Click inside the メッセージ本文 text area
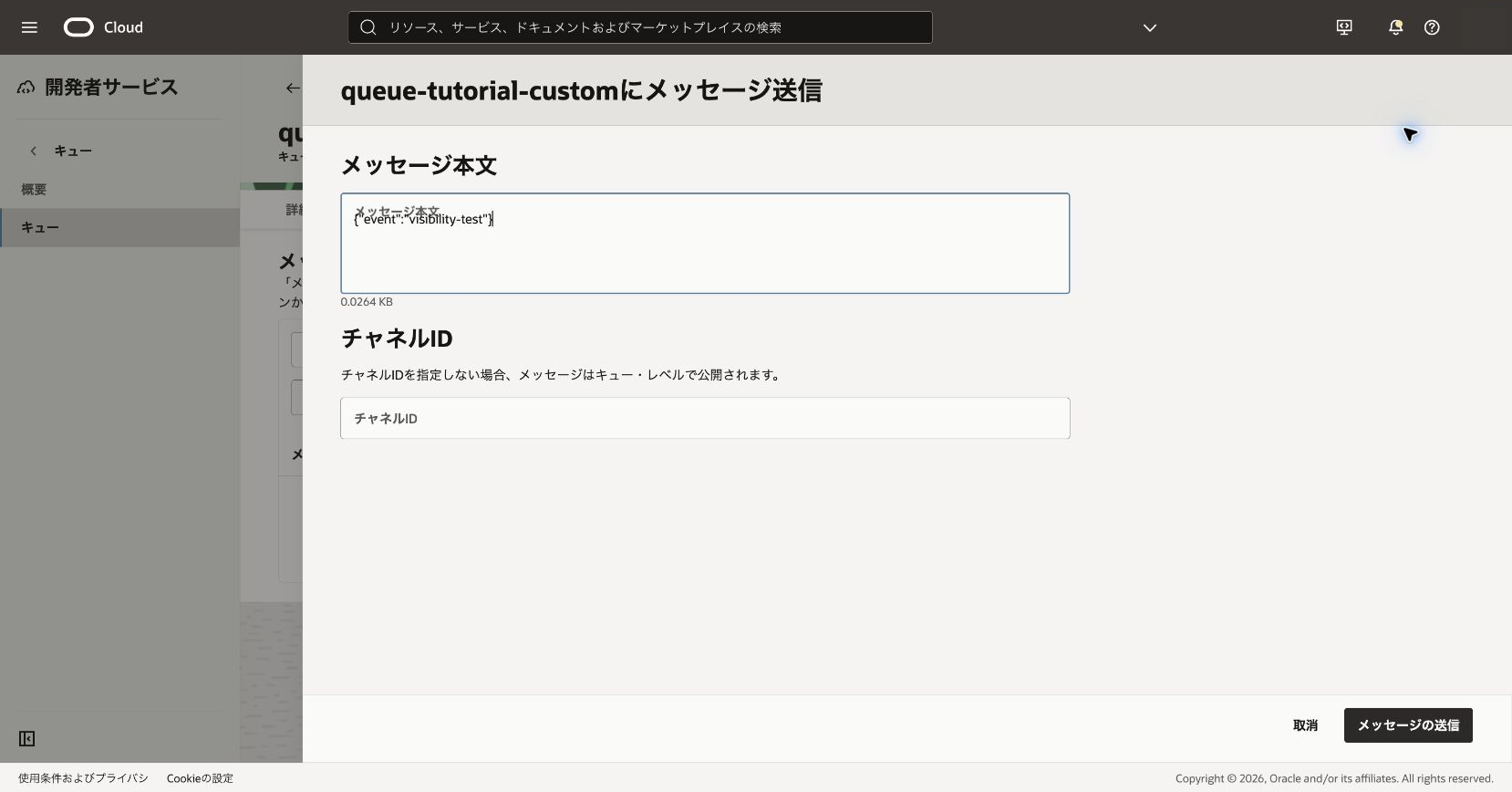Screen dimensions: 1512x792 pos(705,243)
